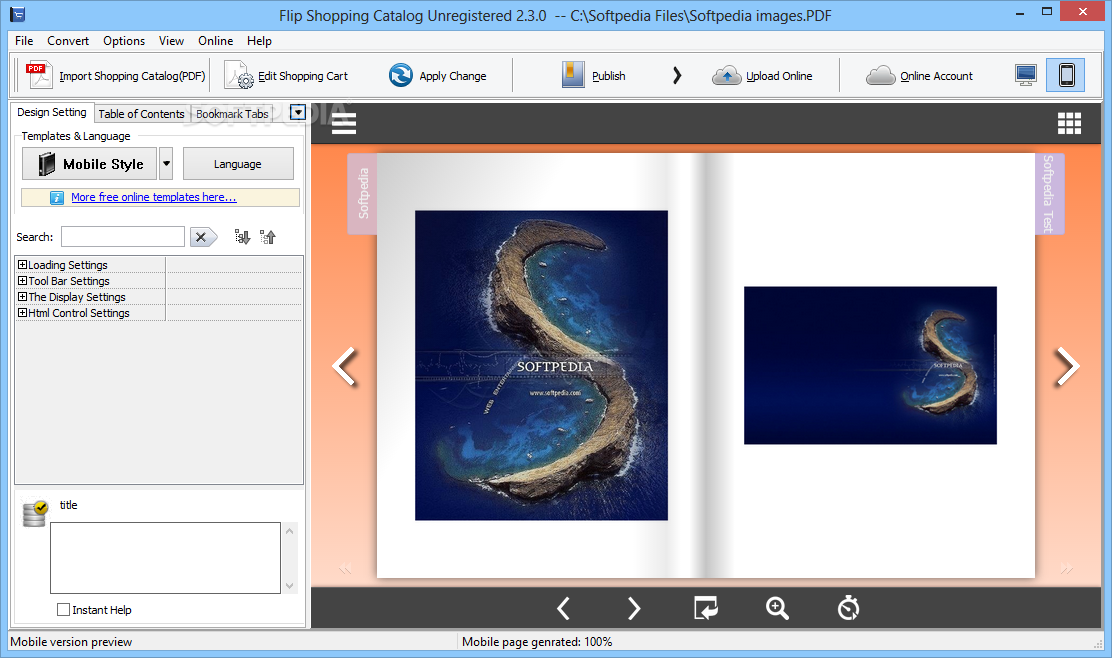Open the Help menu

[260, 40]
